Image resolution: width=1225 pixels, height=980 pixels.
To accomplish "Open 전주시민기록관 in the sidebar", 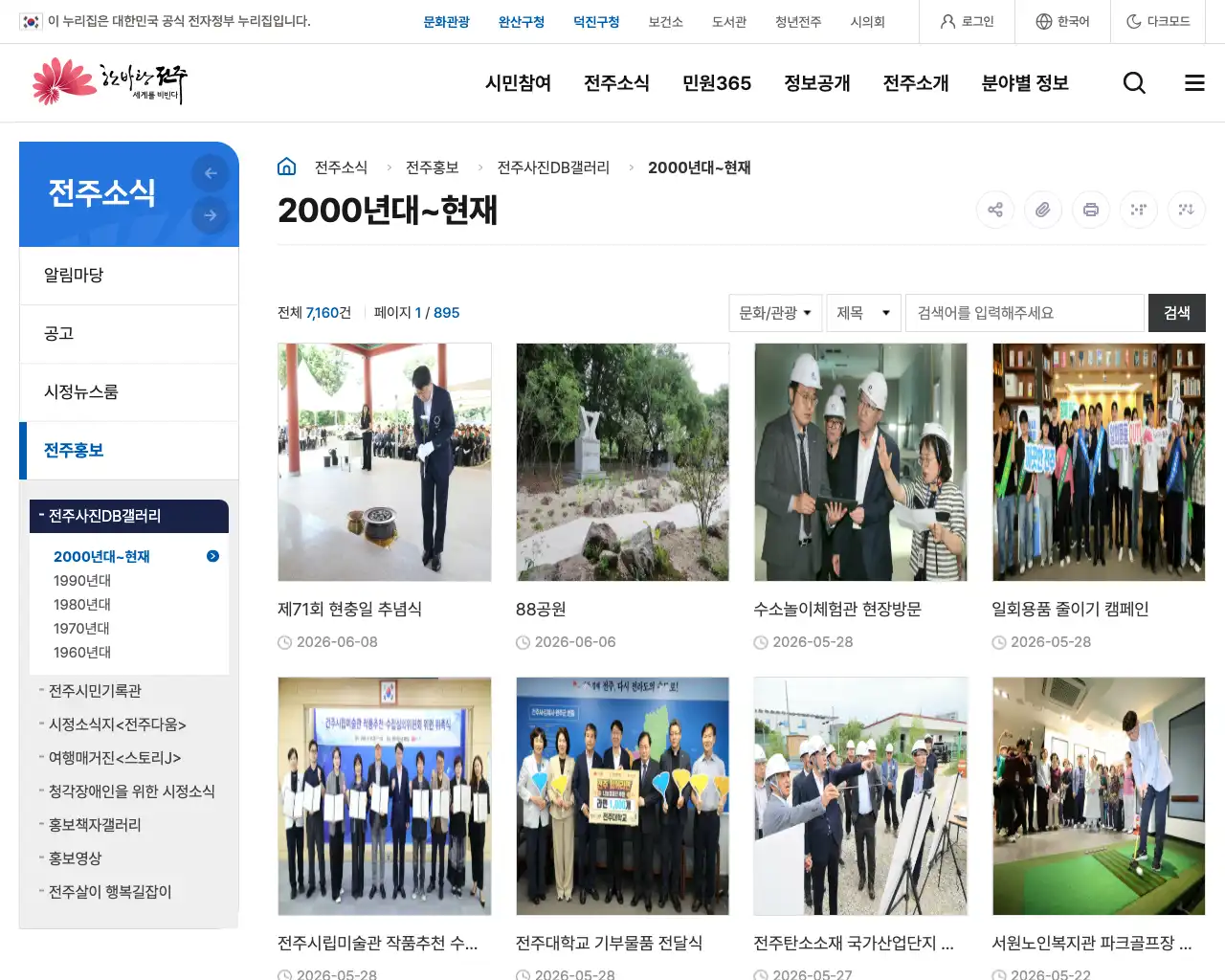I will pos(95,691).
